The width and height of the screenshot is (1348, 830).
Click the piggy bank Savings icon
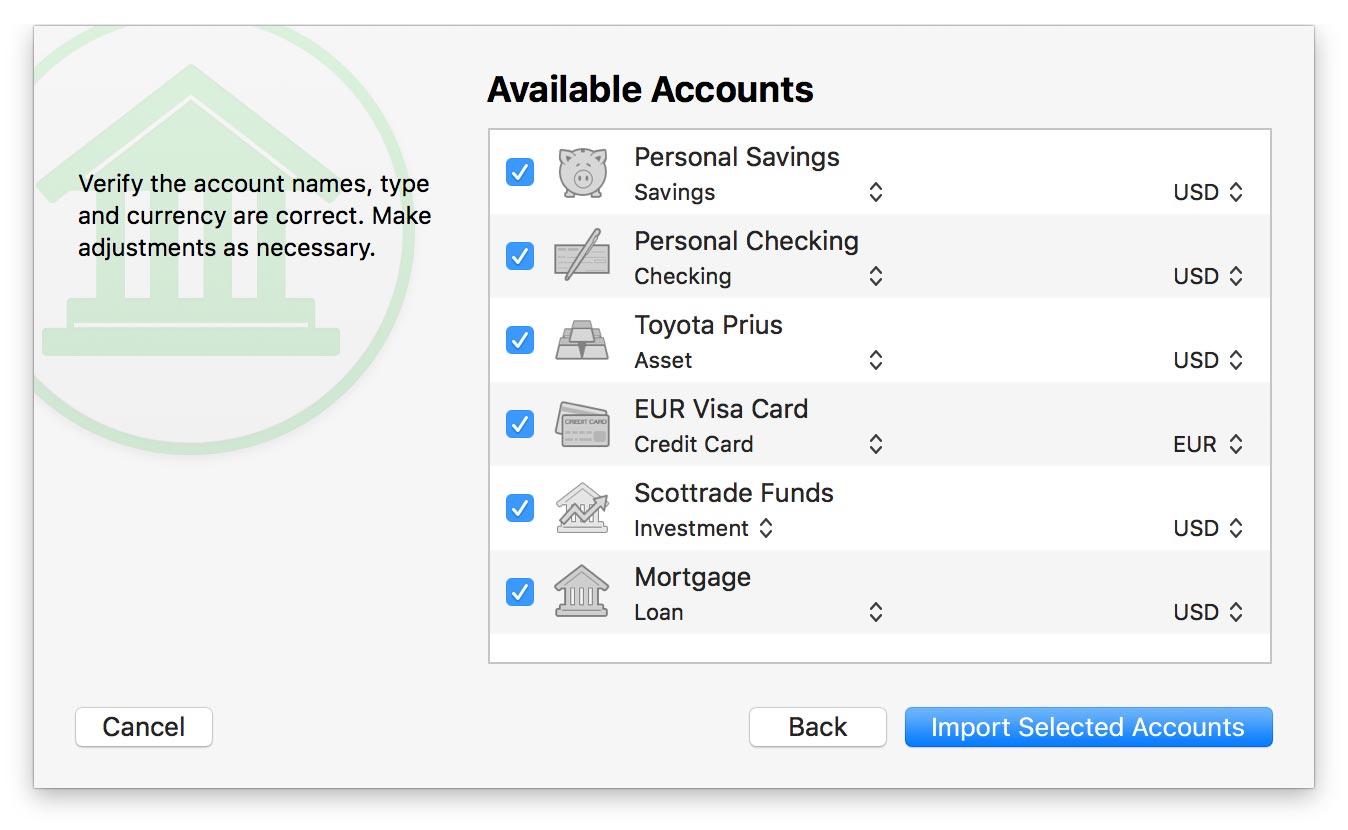pos(581,172)
